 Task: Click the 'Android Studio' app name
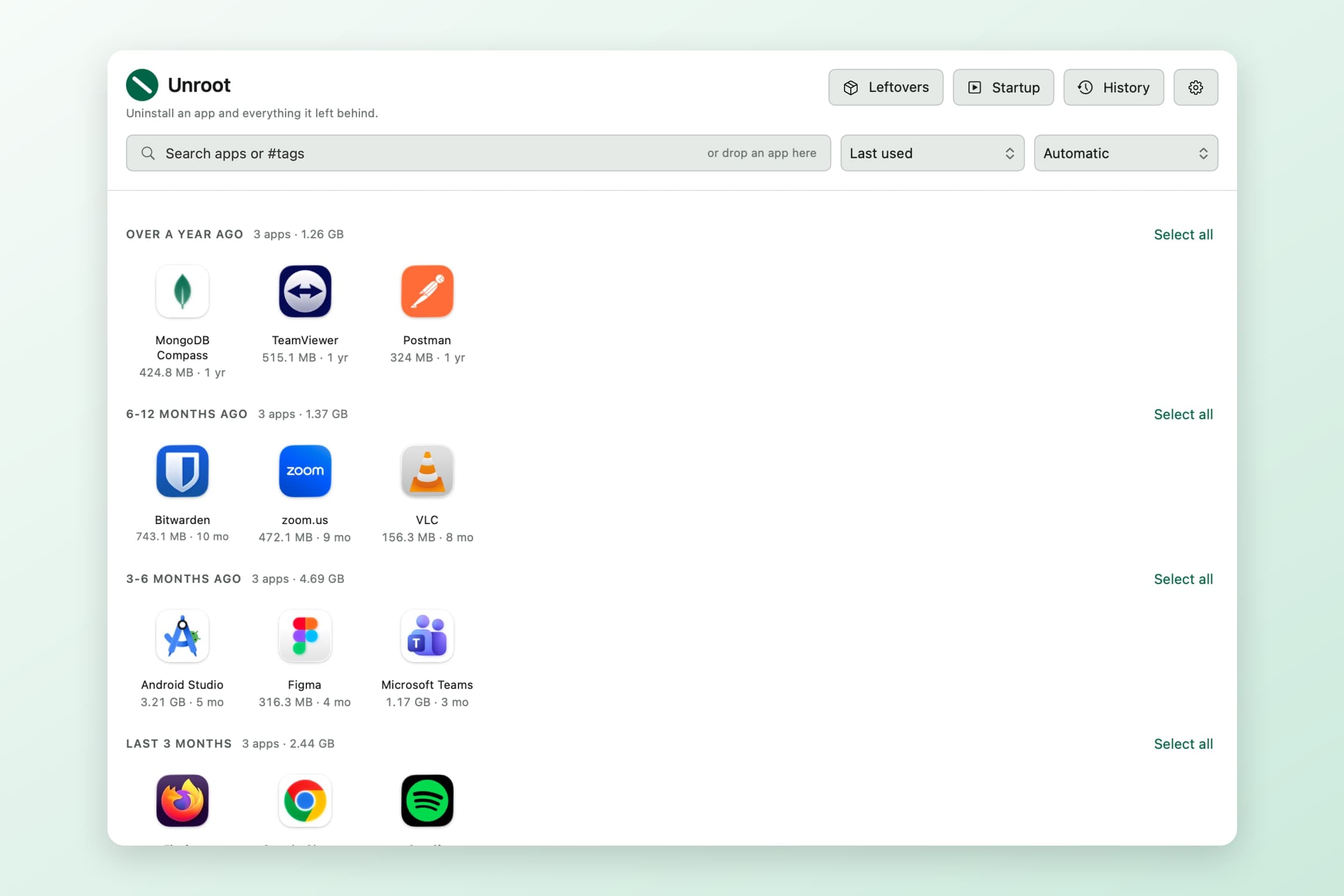pos(183,684)
